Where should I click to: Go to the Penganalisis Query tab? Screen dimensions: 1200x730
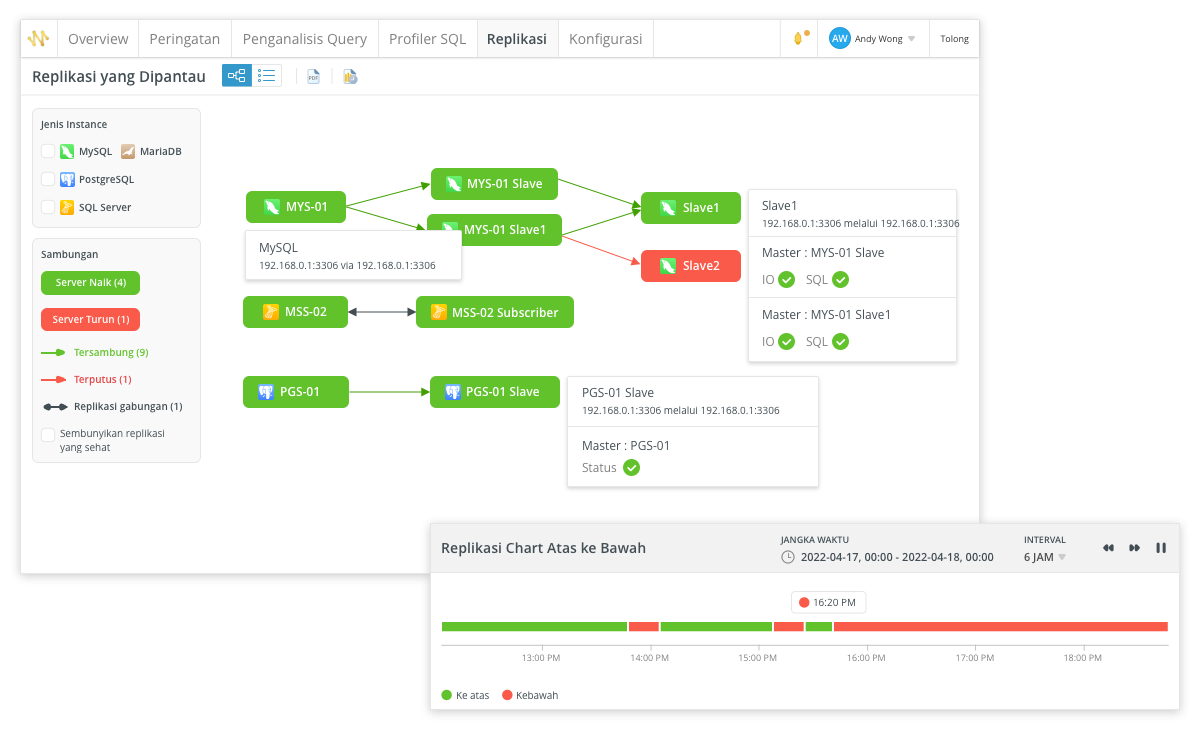click(x=304, y=39)
